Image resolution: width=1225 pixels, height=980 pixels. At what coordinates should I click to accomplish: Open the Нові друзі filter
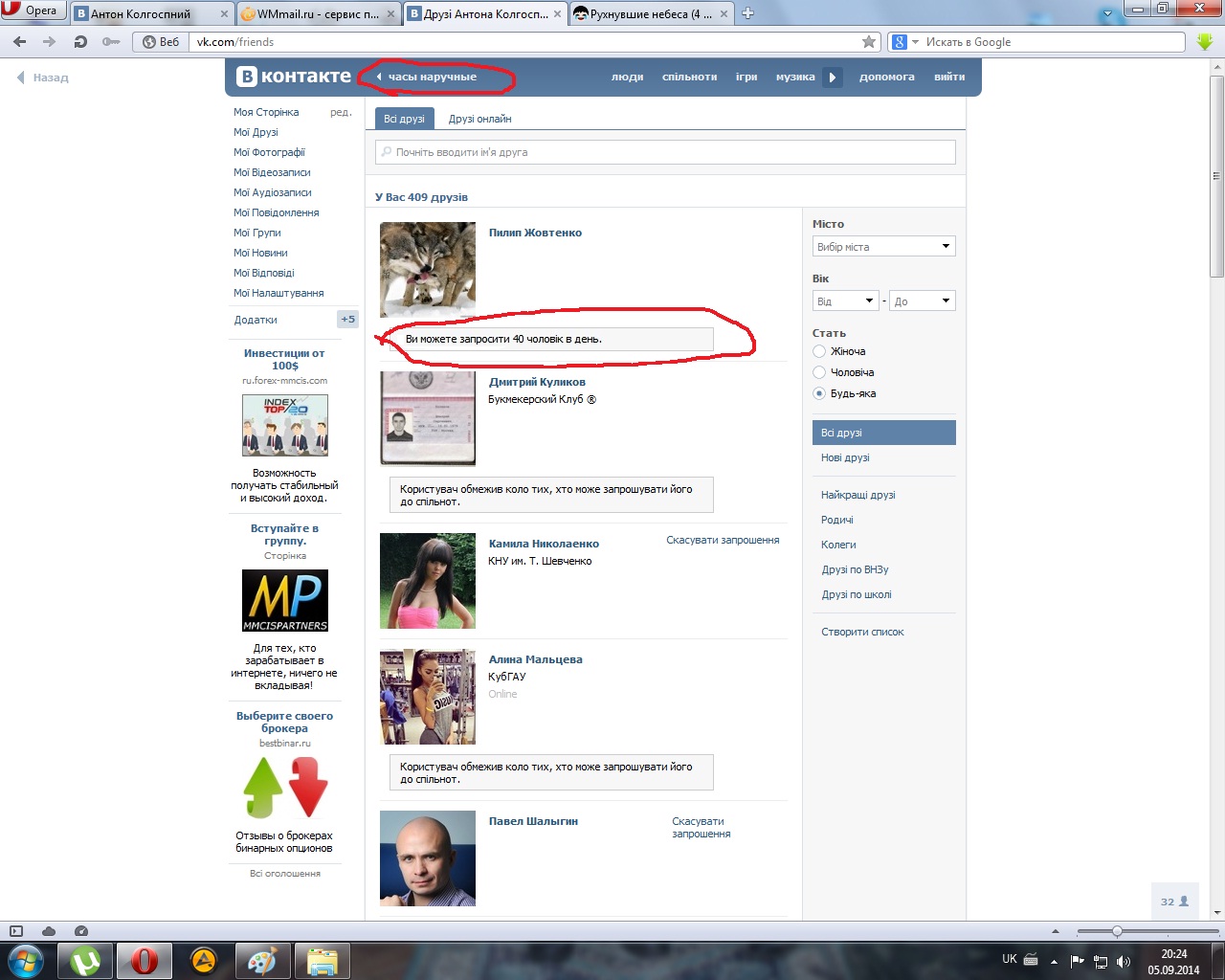coord(845,457)
